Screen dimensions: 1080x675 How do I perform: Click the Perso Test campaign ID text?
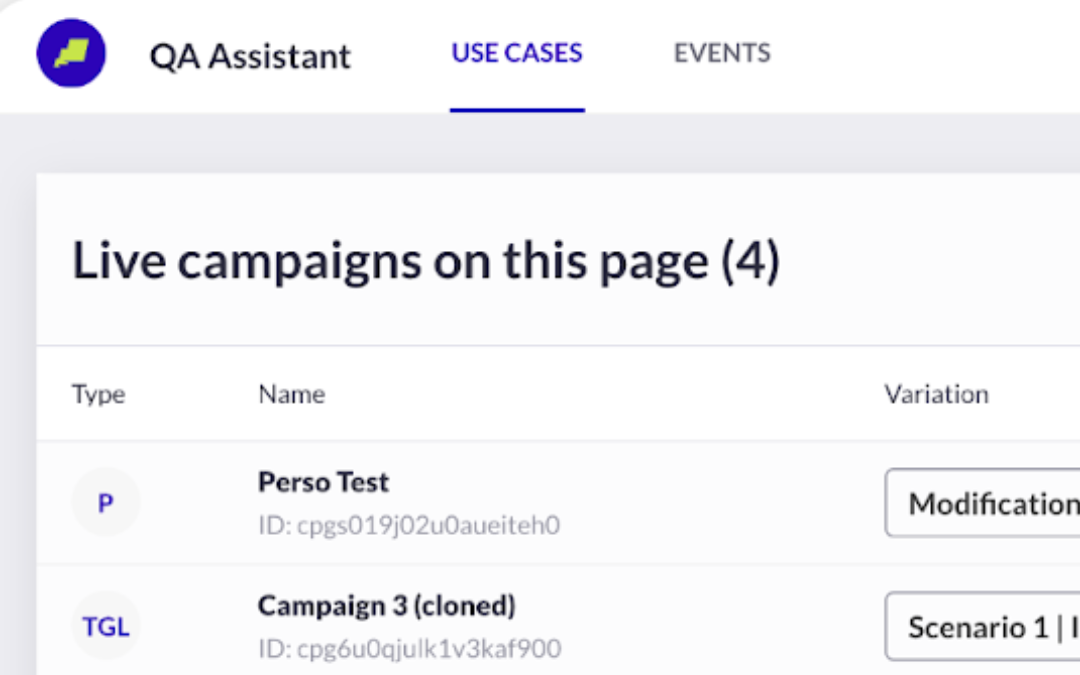click(409, 525)
